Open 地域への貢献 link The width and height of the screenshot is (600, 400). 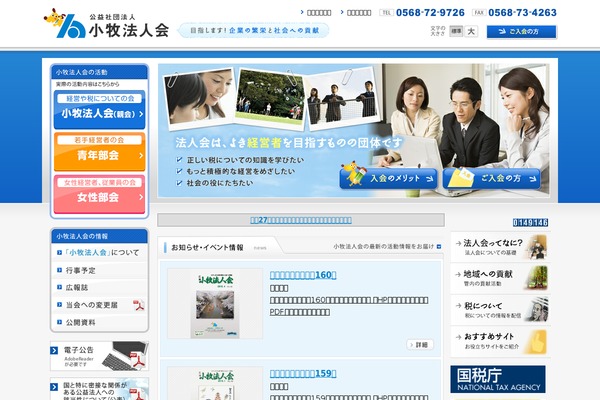point(501,278)
